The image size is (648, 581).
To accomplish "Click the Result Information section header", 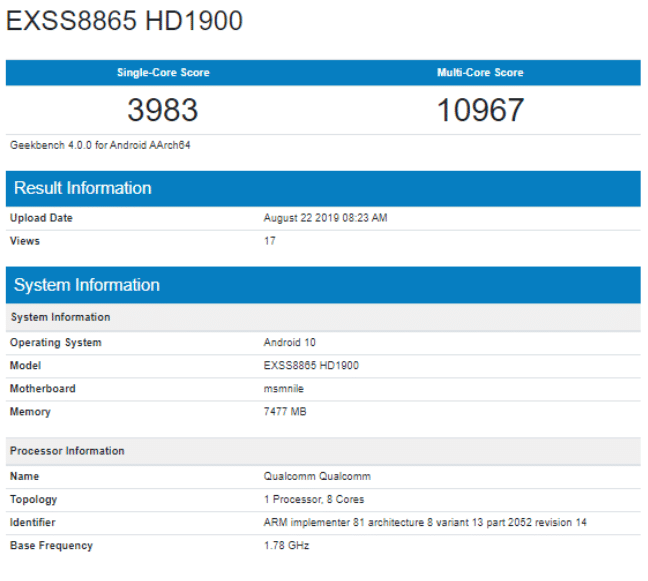I will [x=323, y=188].
